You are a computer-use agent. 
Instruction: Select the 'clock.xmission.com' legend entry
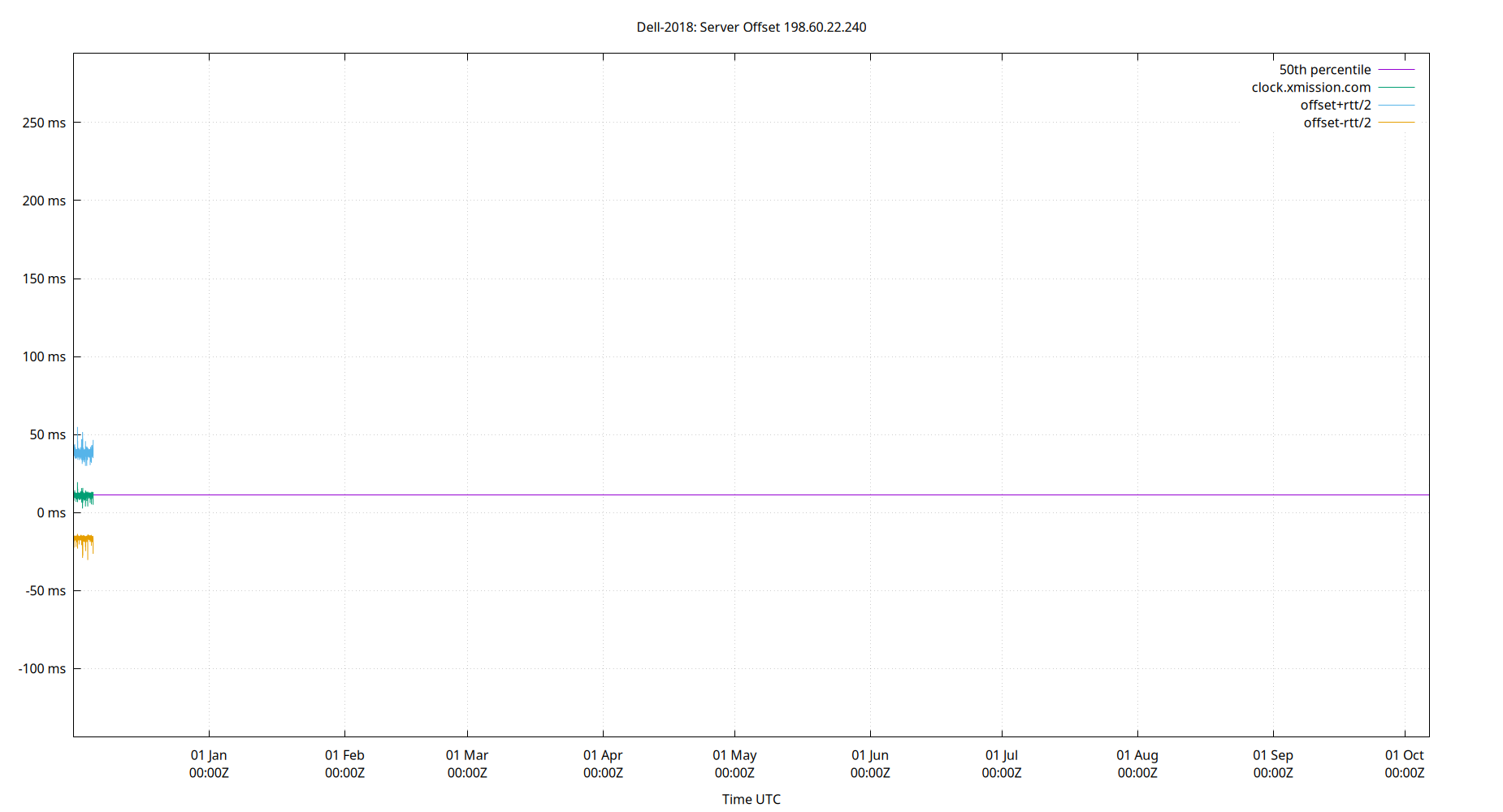[x=1311, y=87]
